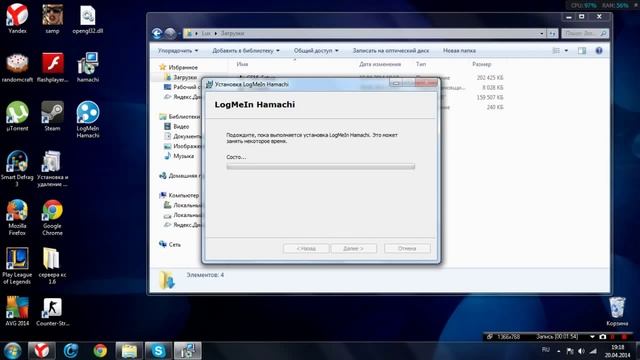Open Skype from the taskbar
Screen dimensions: 640x360
pyautogui.click(x=158, y=351)
